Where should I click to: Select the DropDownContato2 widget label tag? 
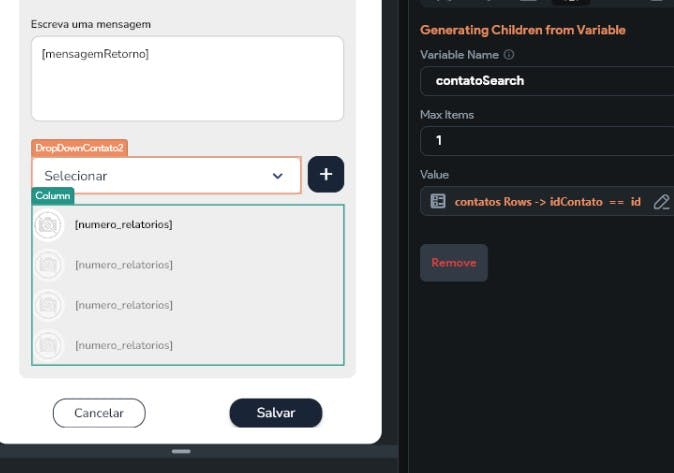point(79,148)
